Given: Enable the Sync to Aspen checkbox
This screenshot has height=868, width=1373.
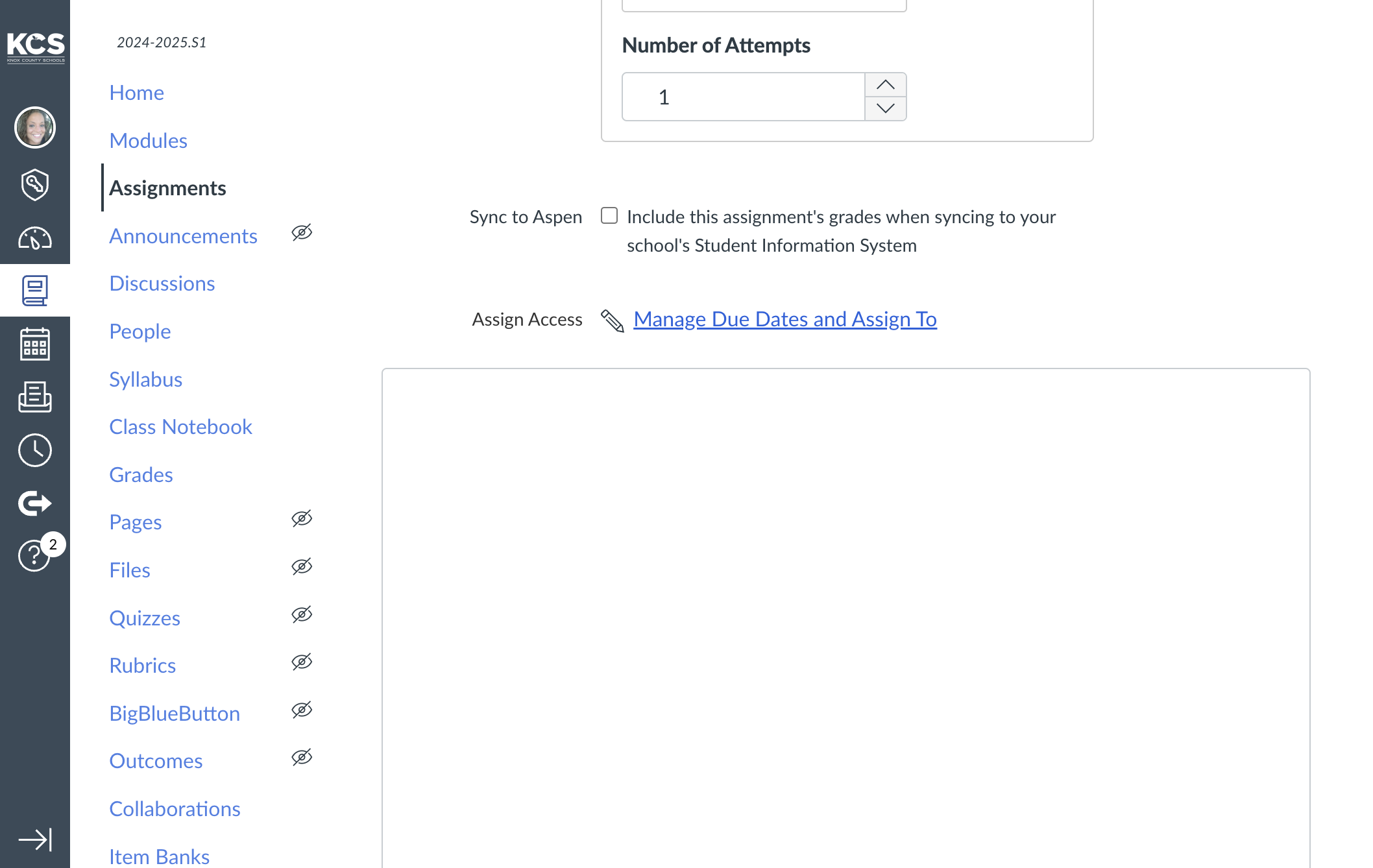Looking at the screenshot, I should coord(609,215).
